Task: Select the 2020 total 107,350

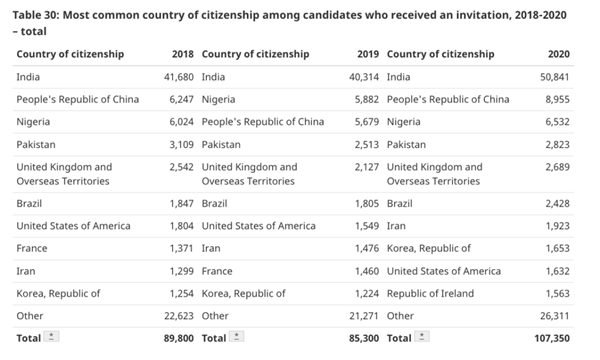Action: point(552,338)
